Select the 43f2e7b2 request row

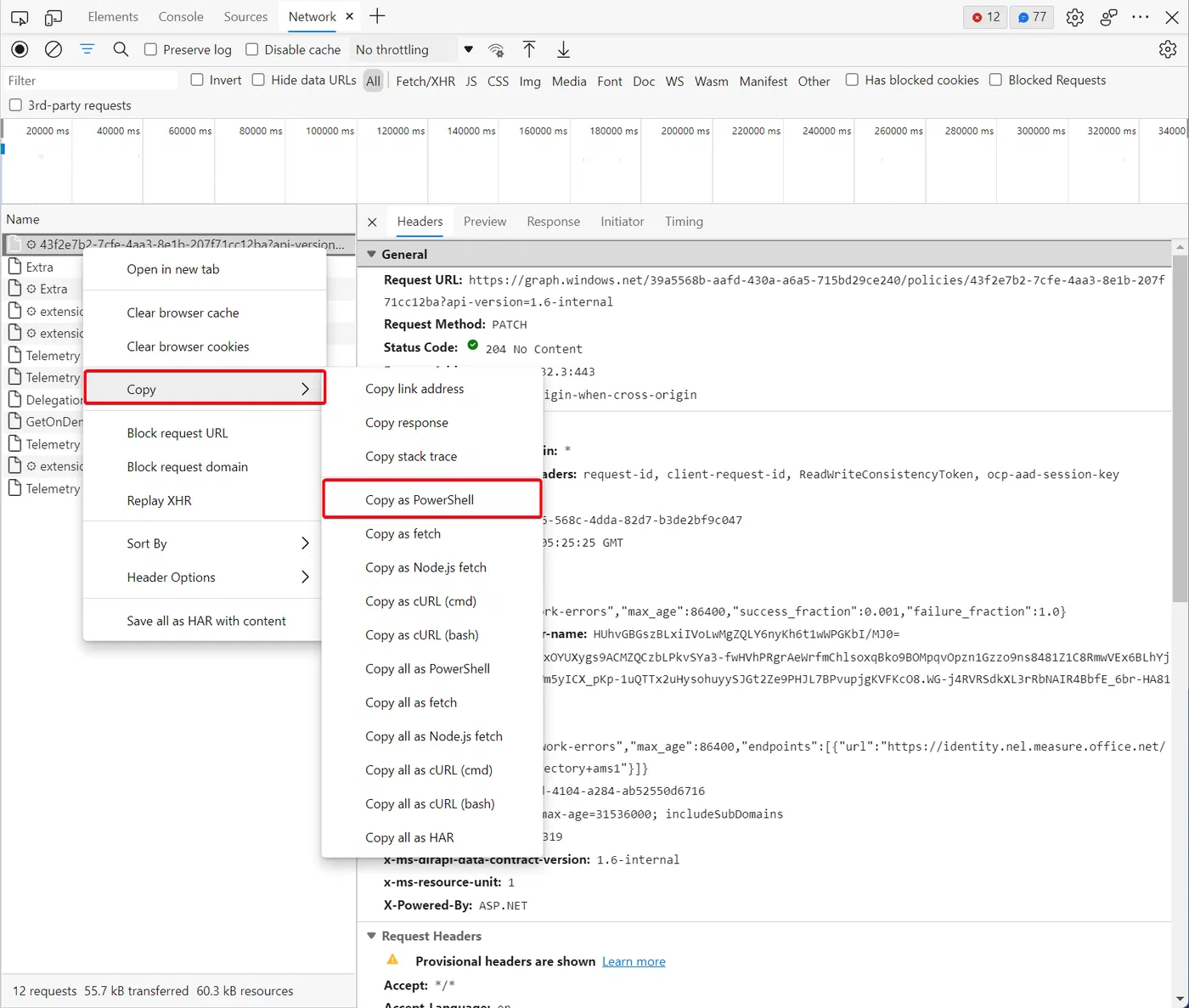pyautogui.click(x=178, y=244)
